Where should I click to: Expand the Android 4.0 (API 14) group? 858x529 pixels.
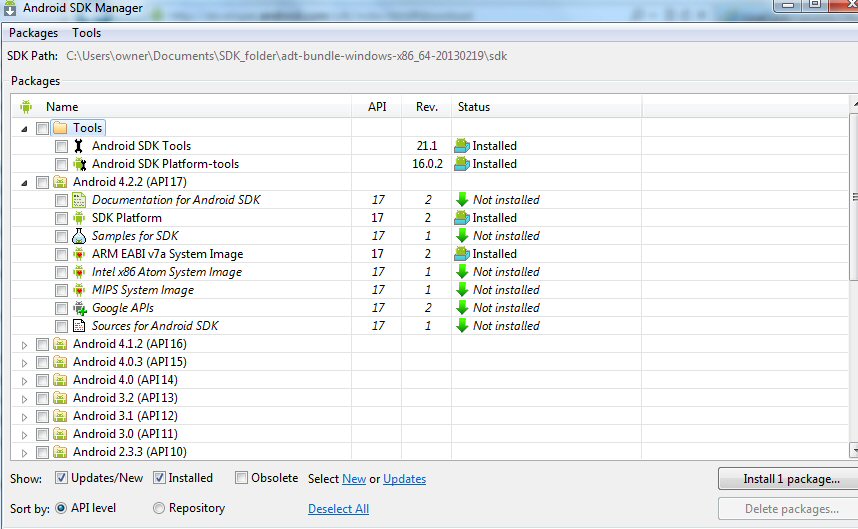tap(24, 381)
